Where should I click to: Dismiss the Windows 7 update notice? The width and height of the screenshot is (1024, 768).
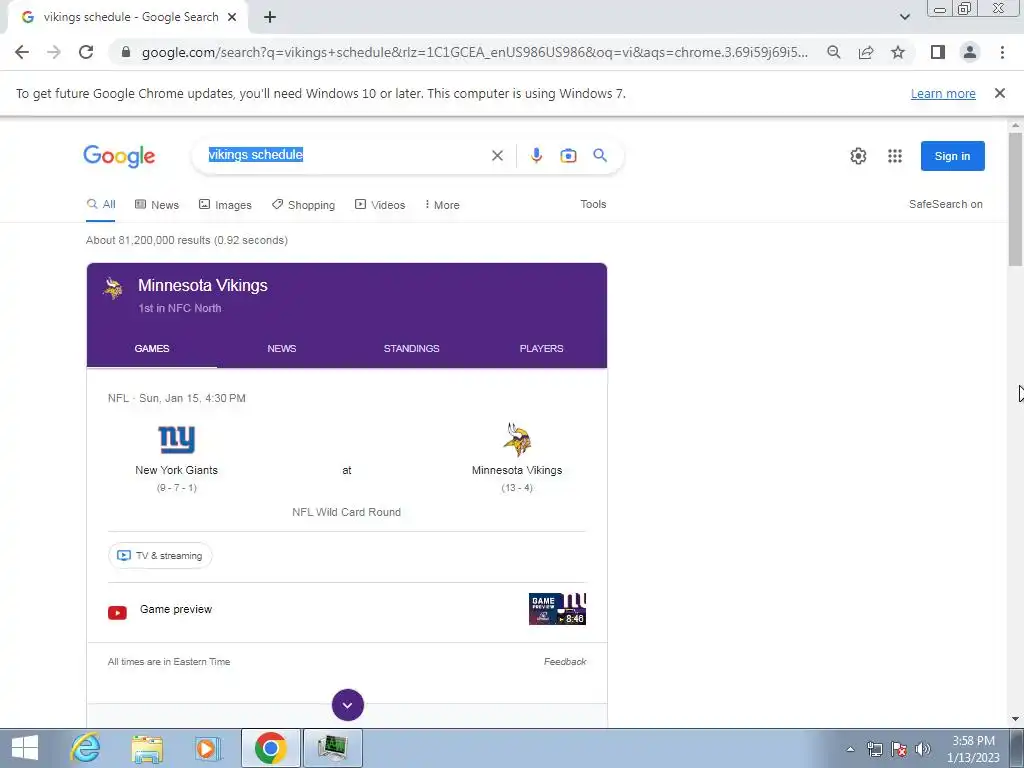pyautogui.click(x=999, y=93)
